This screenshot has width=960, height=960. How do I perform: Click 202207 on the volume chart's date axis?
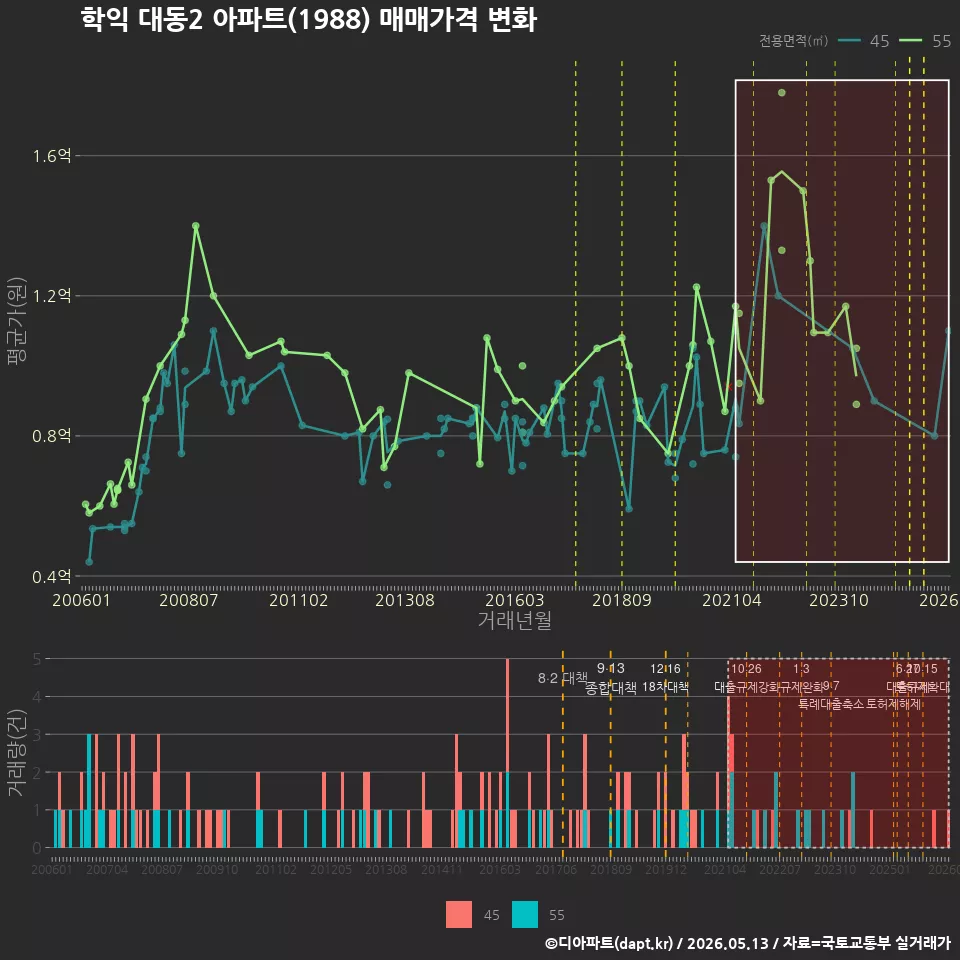click(x=780, y=869)
